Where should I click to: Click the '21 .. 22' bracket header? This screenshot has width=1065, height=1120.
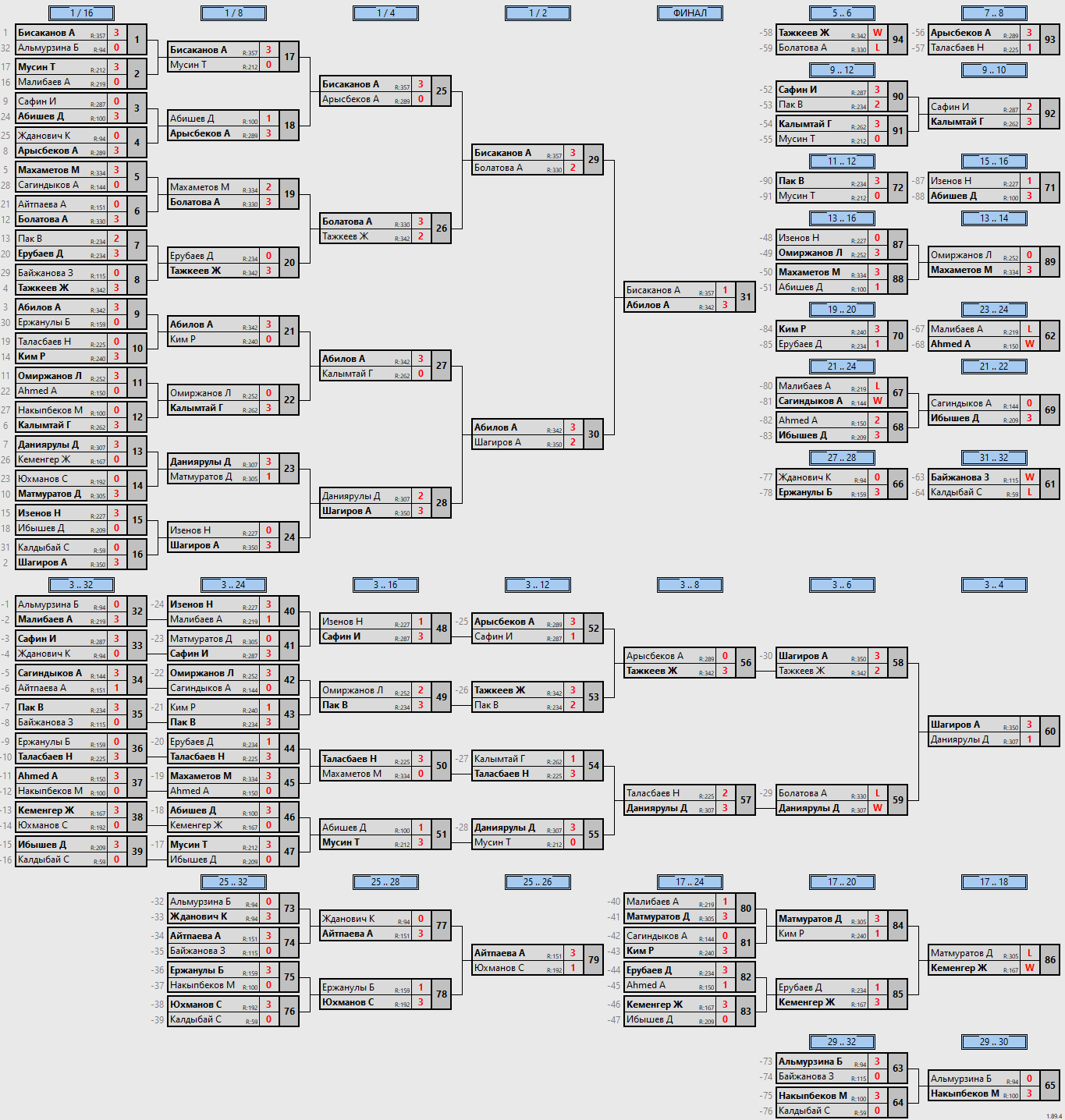(x=994, y=366)
